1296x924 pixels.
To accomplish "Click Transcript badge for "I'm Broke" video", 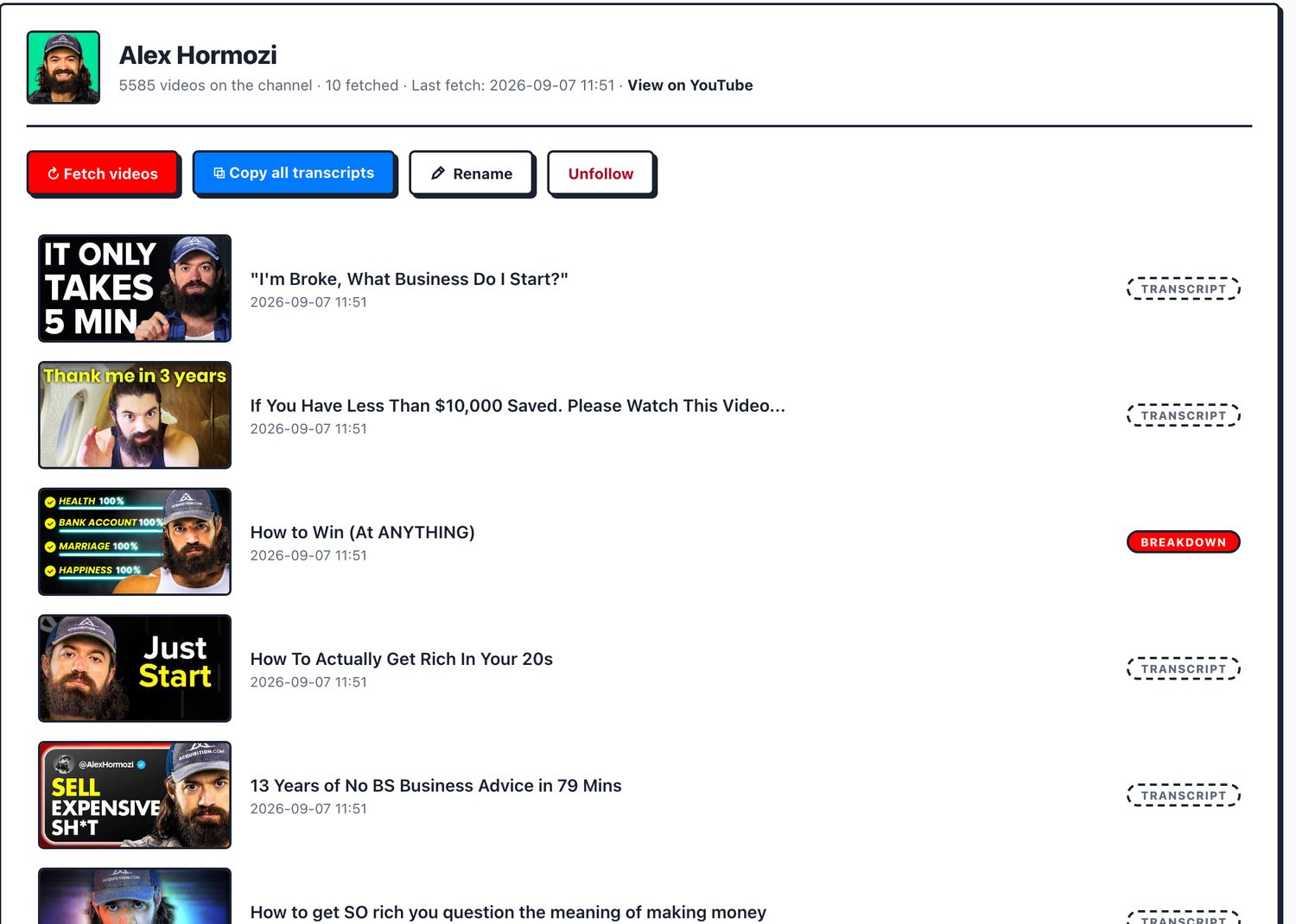I will 1184,288.
